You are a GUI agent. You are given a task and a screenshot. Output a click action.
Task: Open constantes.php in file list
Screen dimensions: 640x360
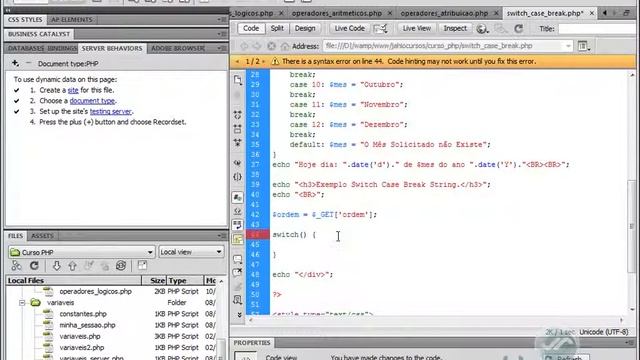click(83, 314)
